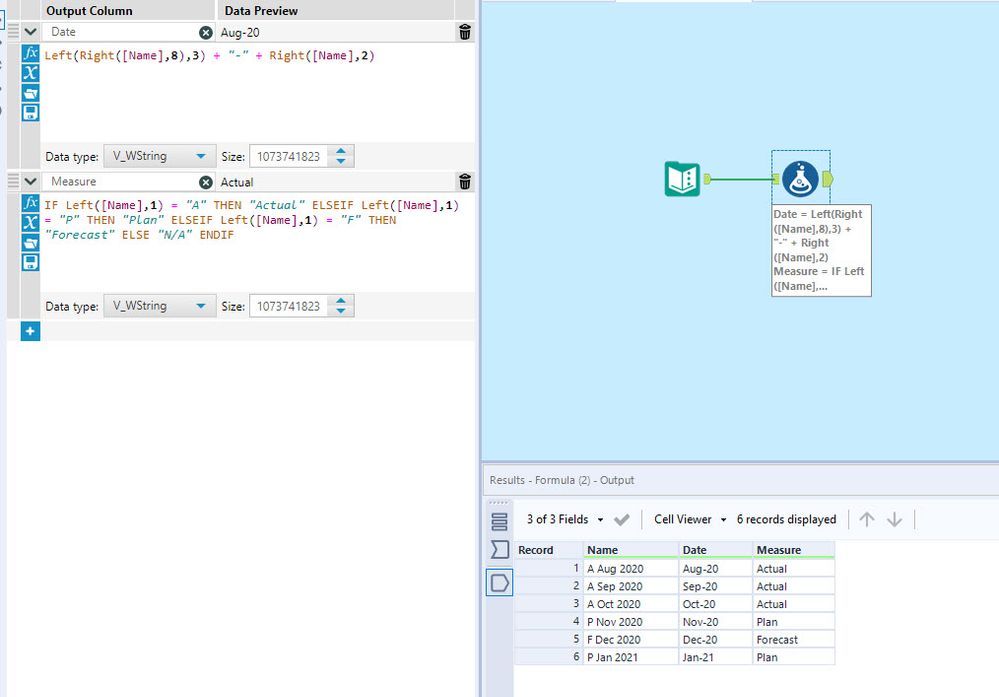The height and width of the screenshot is (697, 999).
Task: Edit the Date output column name field
Action: click(x=121, y=32)
